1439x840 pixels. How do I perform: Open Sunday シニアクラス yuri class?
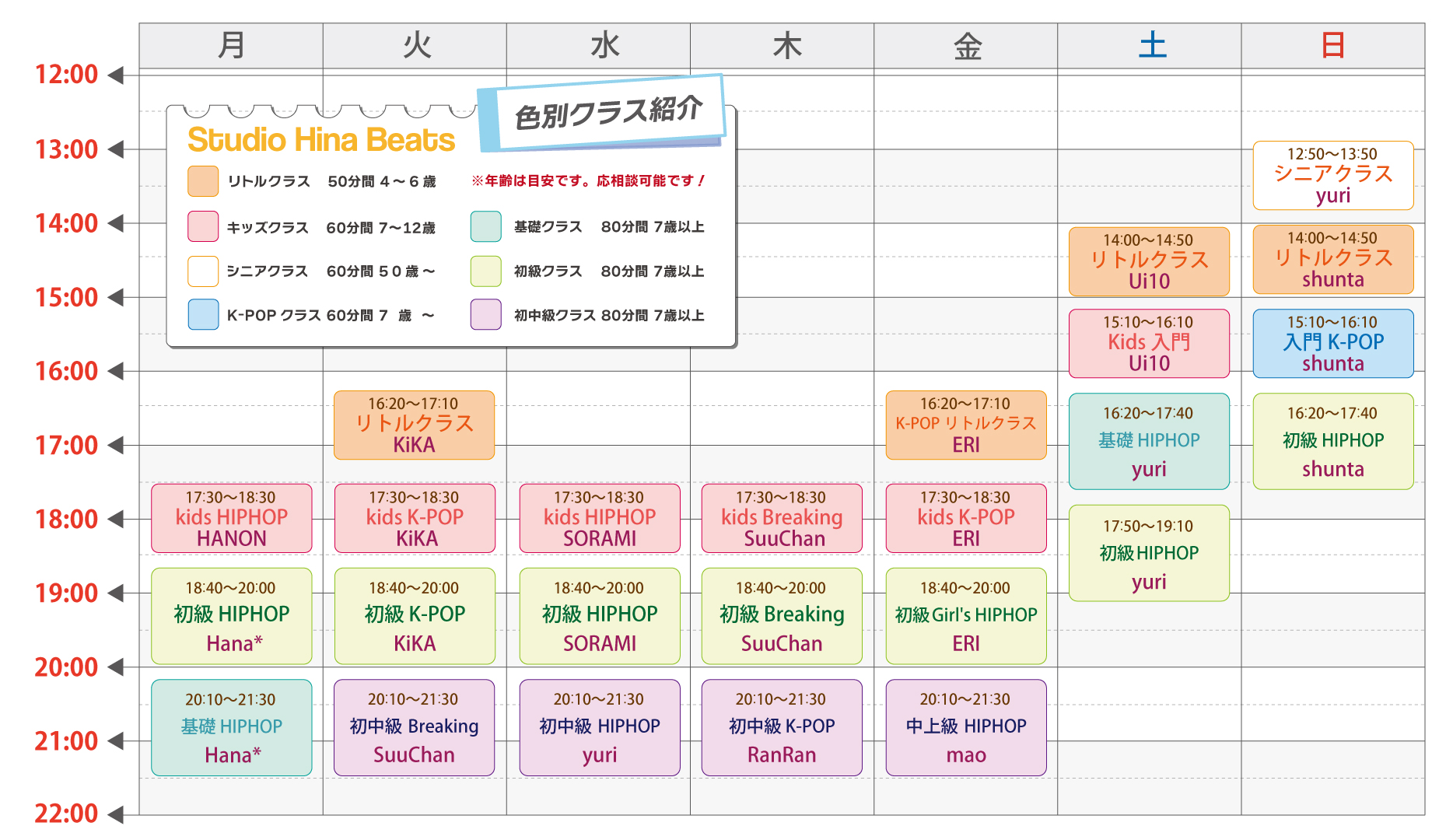[x=1332, y=175]
